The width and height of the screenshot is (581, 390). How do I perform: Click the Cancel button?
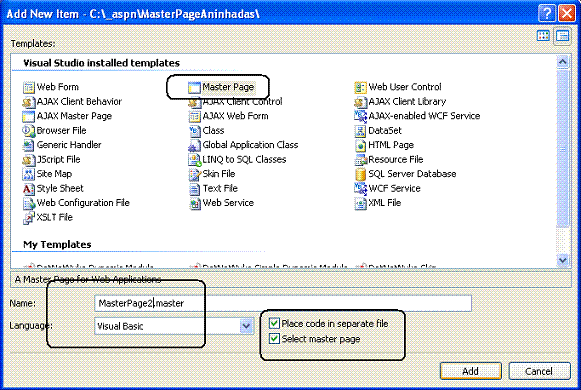click(539, 371)
